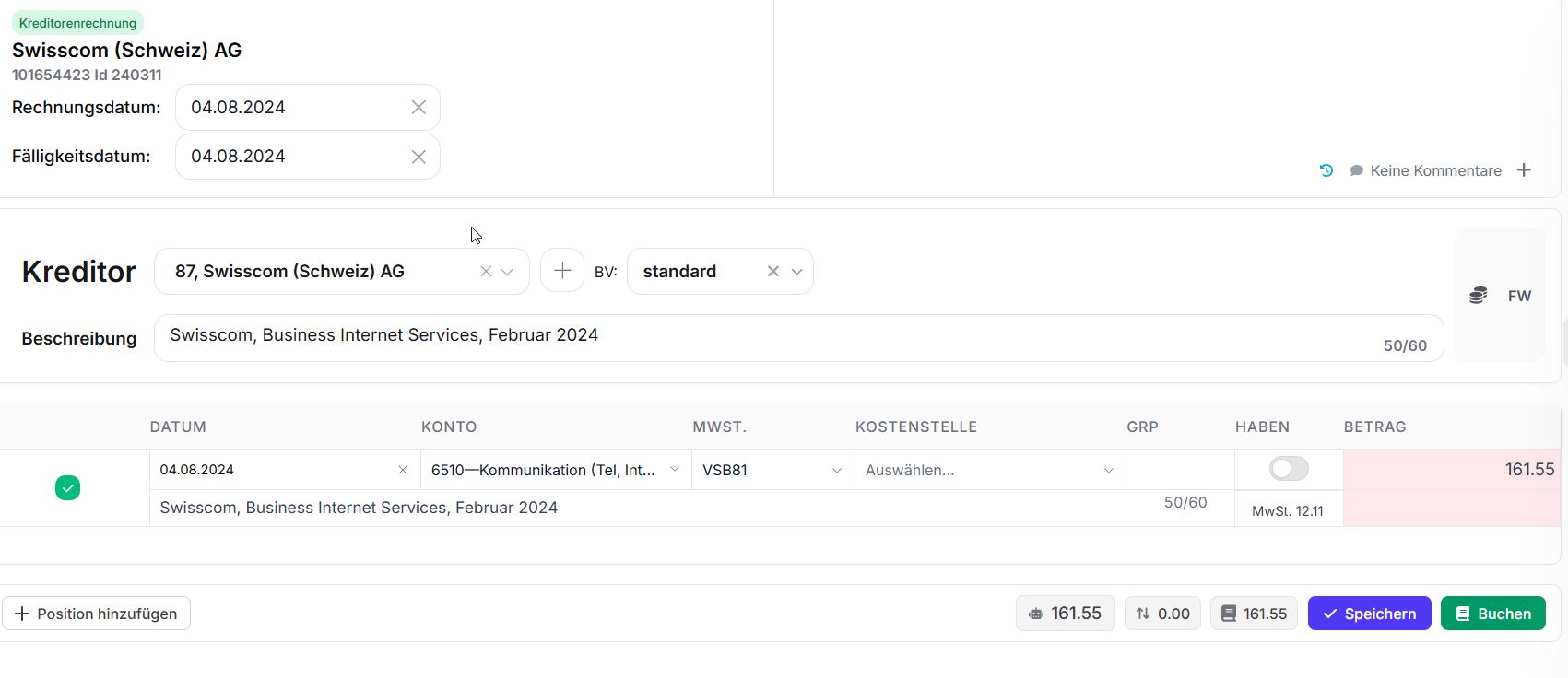Click the plus button to add Kreditor
Viewport: 1568px width, 678px height.
click(562, 271)
